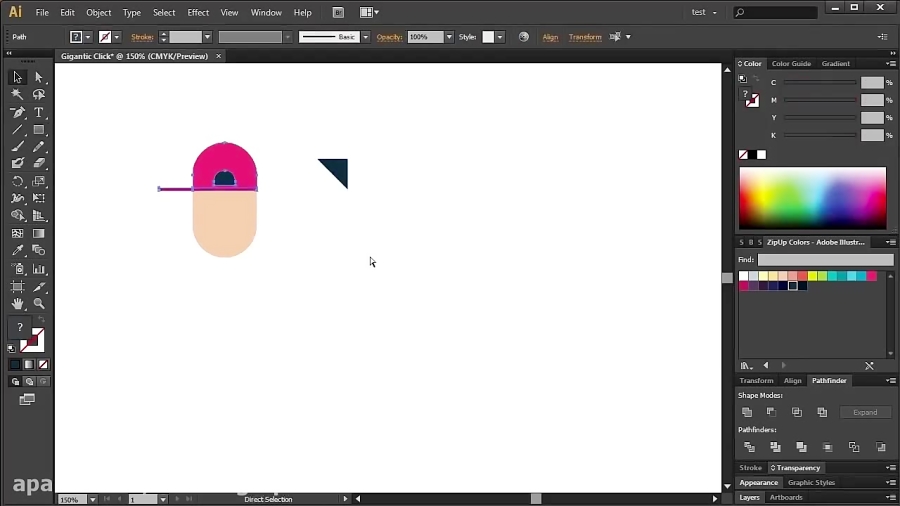
Task: Open the graphic Style dropdown
Action: pos(500,37)
